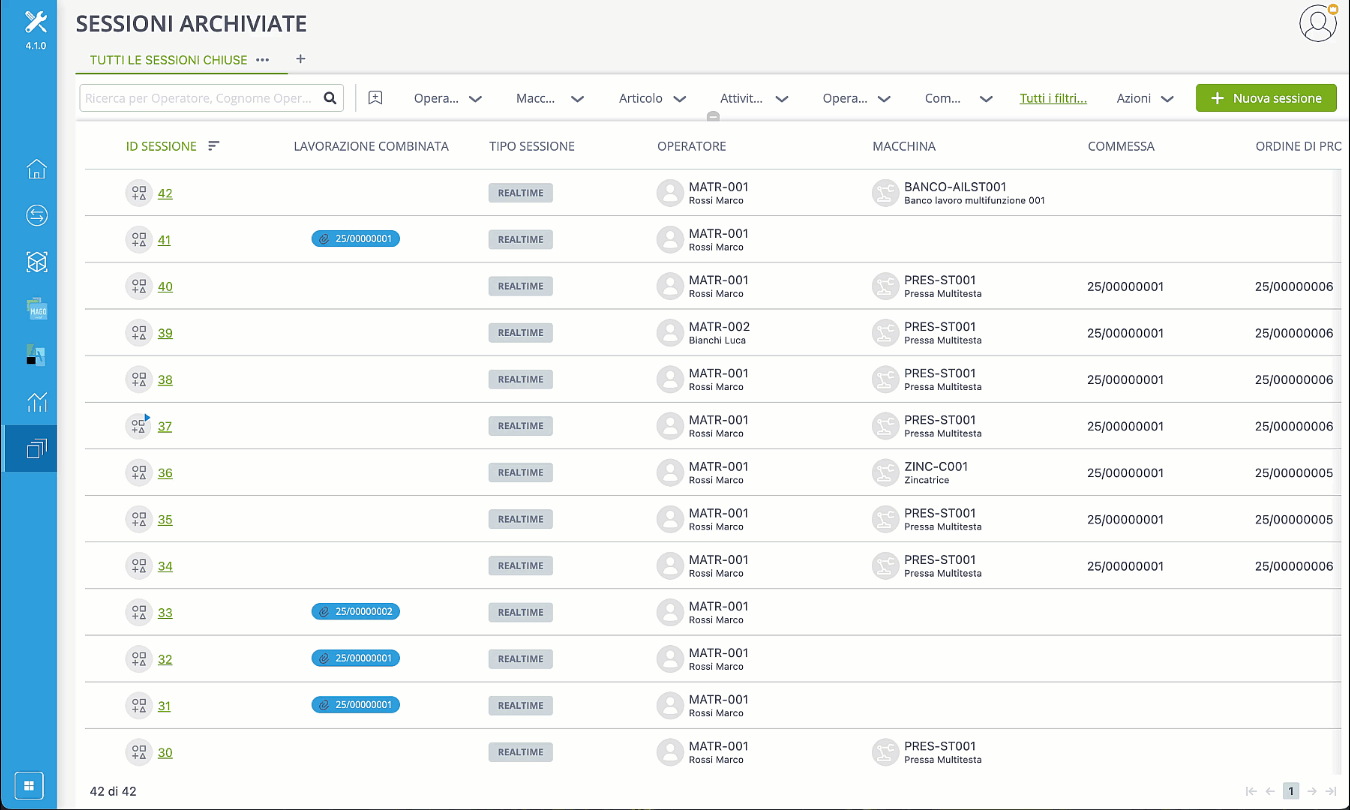This screenshot has height=810, width=1350.
Task: Open the bar chart analytics sidebar icon
Action: (x=37, y=402)
